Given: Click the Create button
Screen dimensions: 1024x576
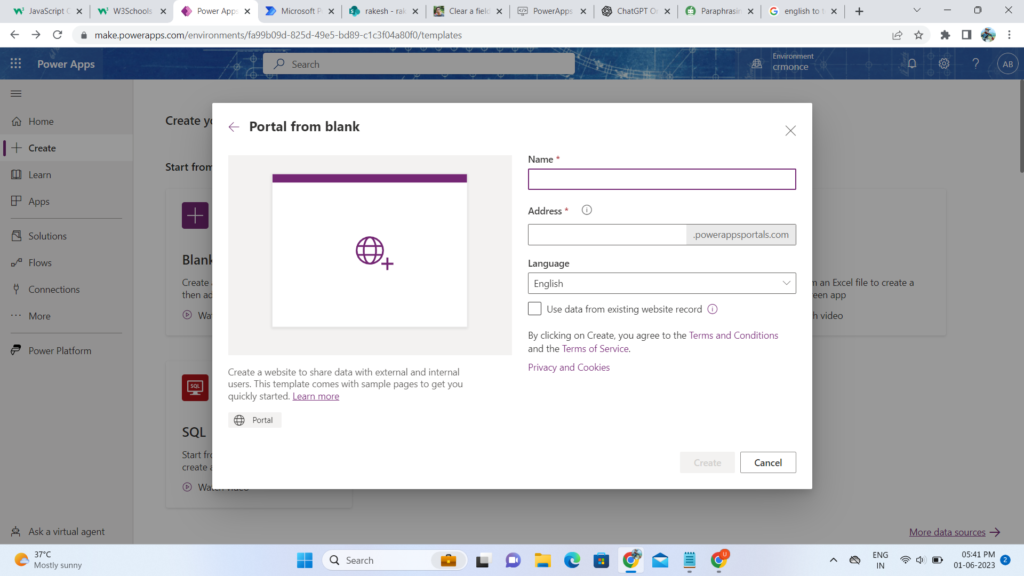Looking at the screenshot, I should (707, 462).
